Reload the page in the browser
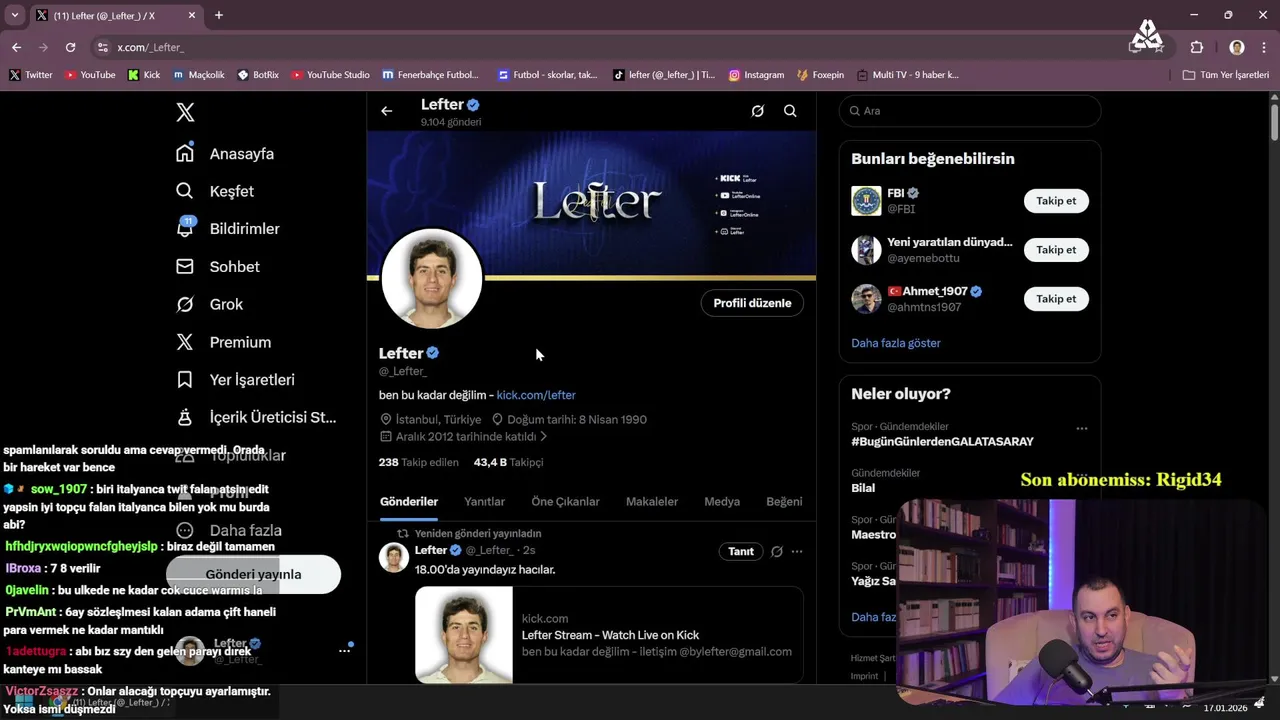Screen dimensions: 1280x720 (x=70, y=47)
